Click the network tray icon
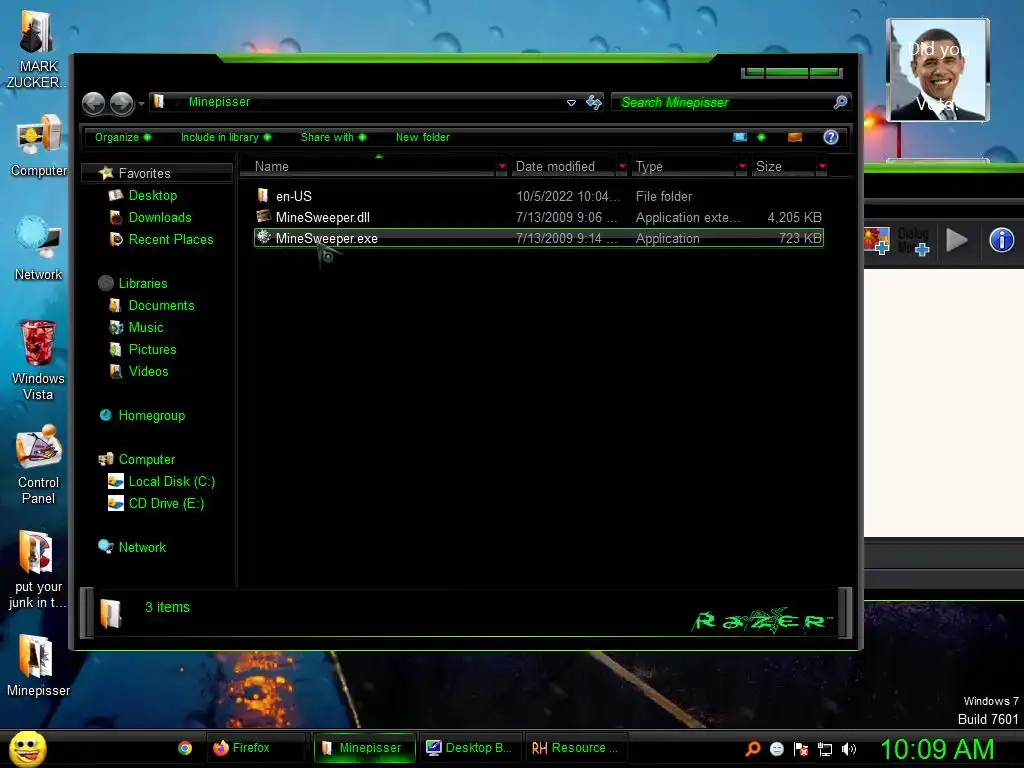The width and height of the screenshot is (1024, 768). 825,749
